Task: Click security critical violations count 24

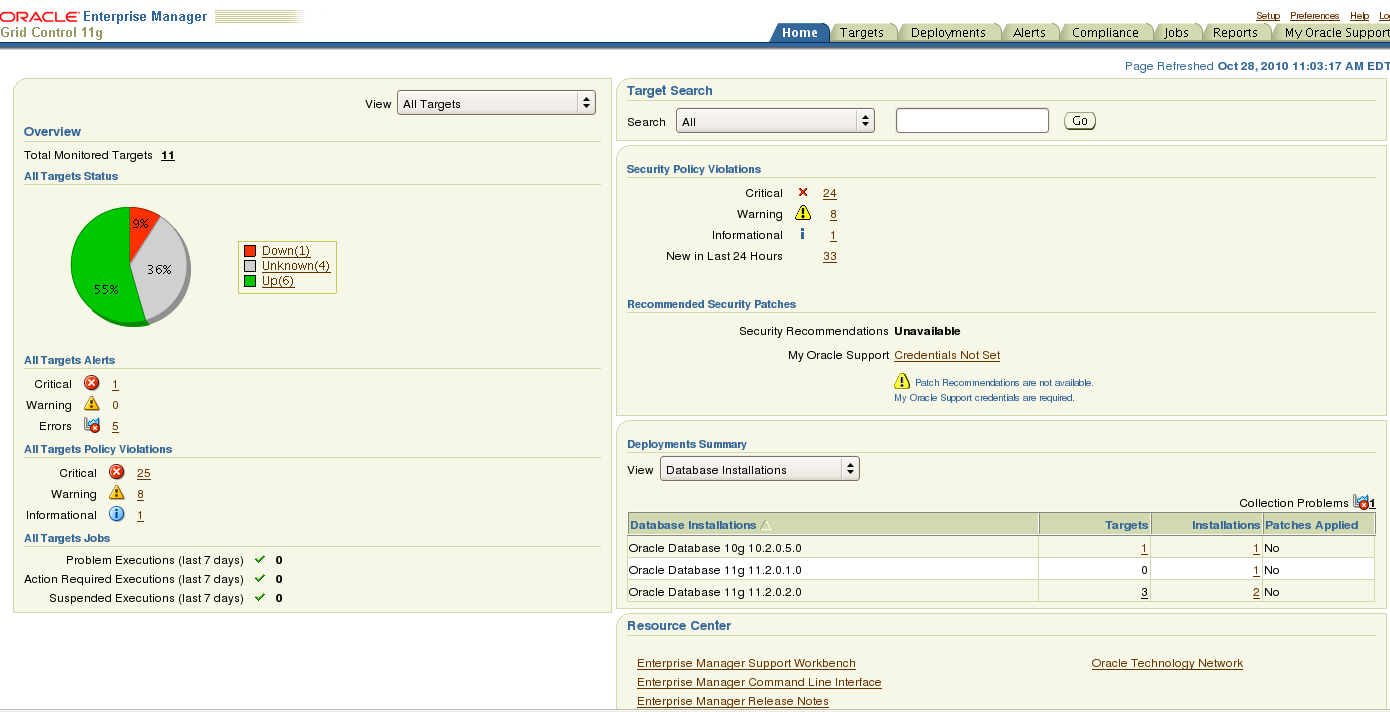Action: pos(830,193)
